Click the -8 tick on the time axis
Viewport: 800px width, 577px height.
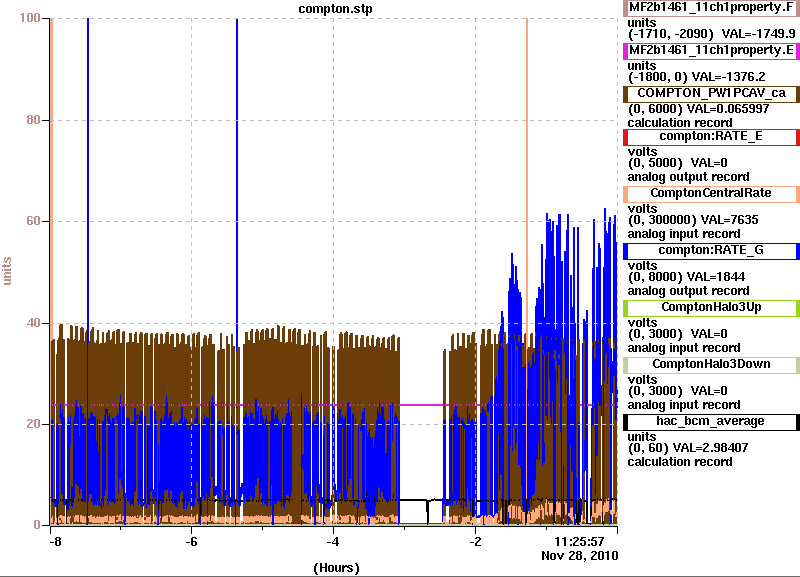pyautogui.click(x=55, y=541)
